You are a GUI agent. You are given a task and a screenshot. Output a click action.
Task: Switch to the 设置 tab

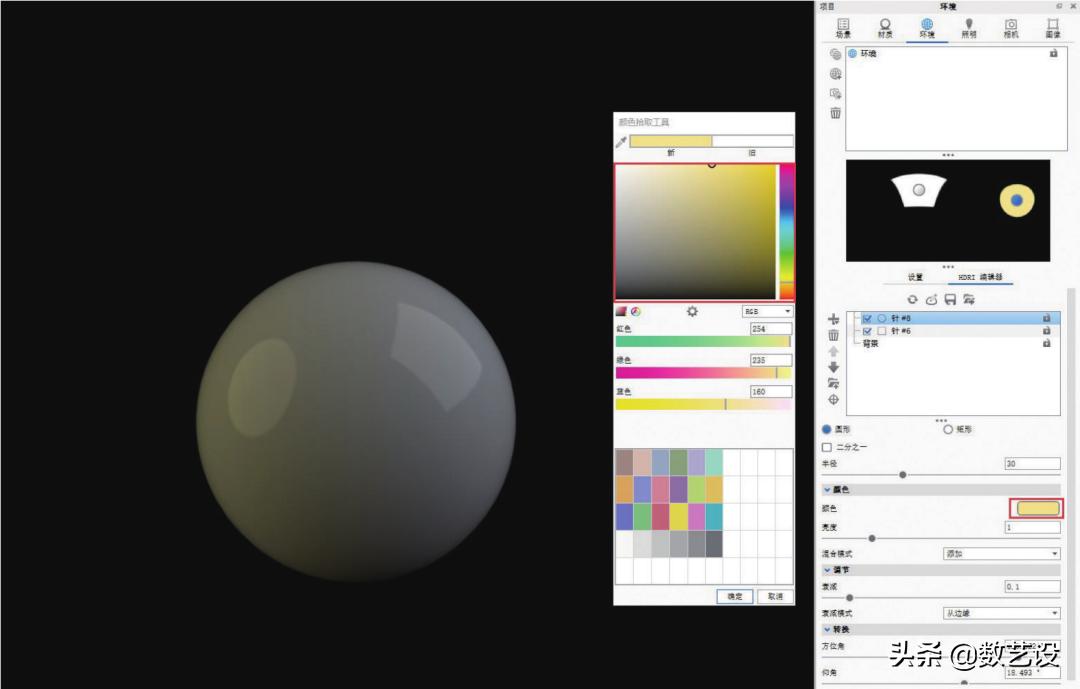click(915, 277)
